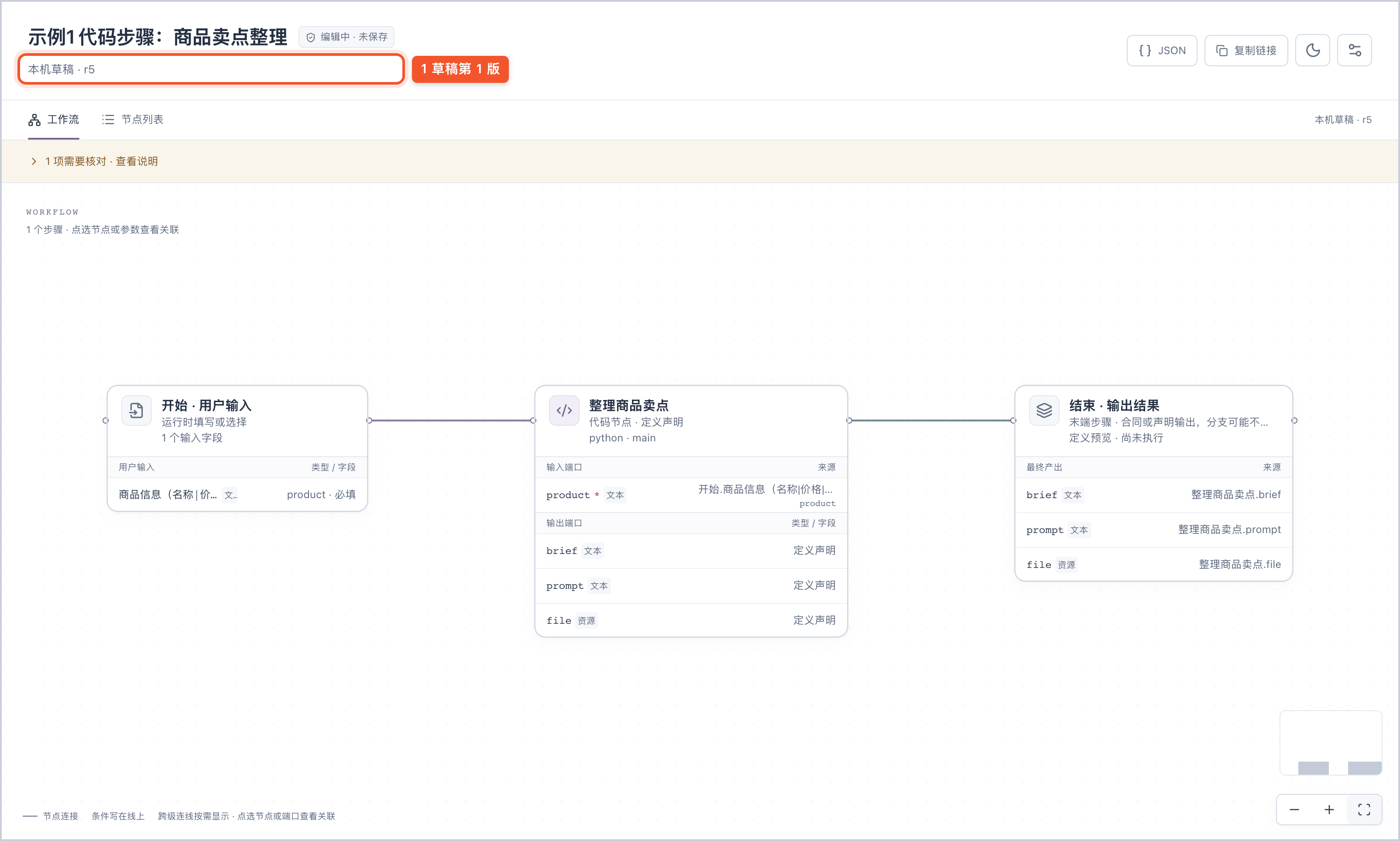
Task: Click 整理商品卖点.prompt source in end node
Action: click(1229, 529)
